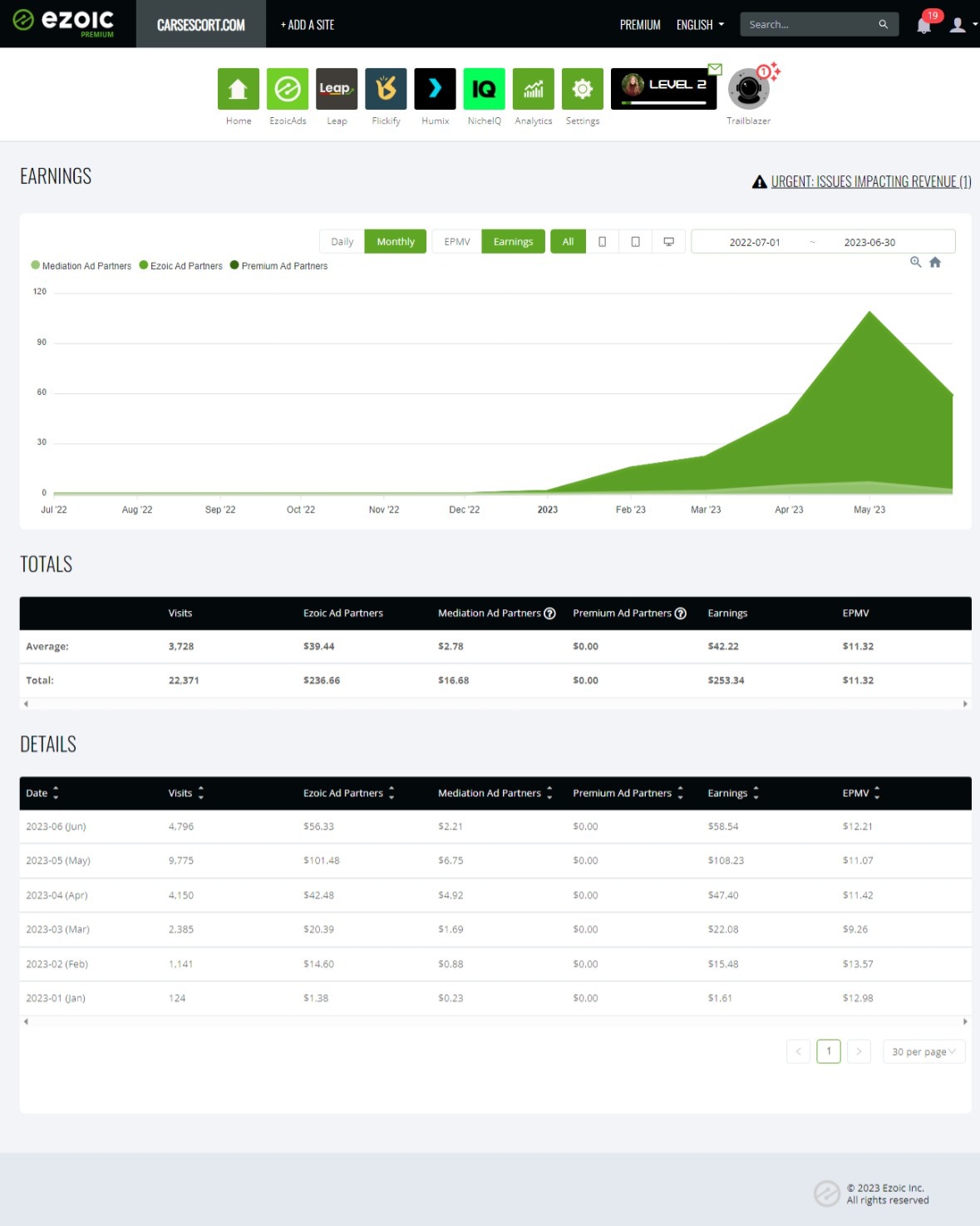Reset chart zoom with home icon
Image resolution: width=980 pixels, height=1226 pixels.
pos(935,262)
